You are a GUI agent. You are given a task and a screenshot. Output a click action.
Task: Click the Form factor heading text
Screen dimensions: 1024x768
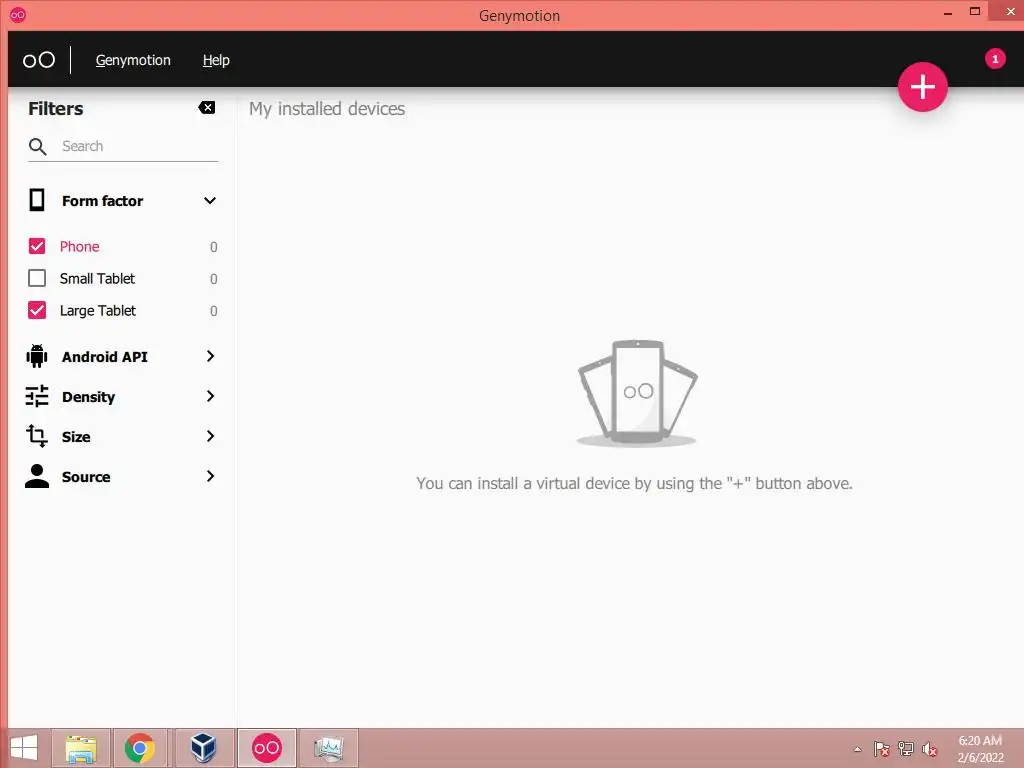103,201
